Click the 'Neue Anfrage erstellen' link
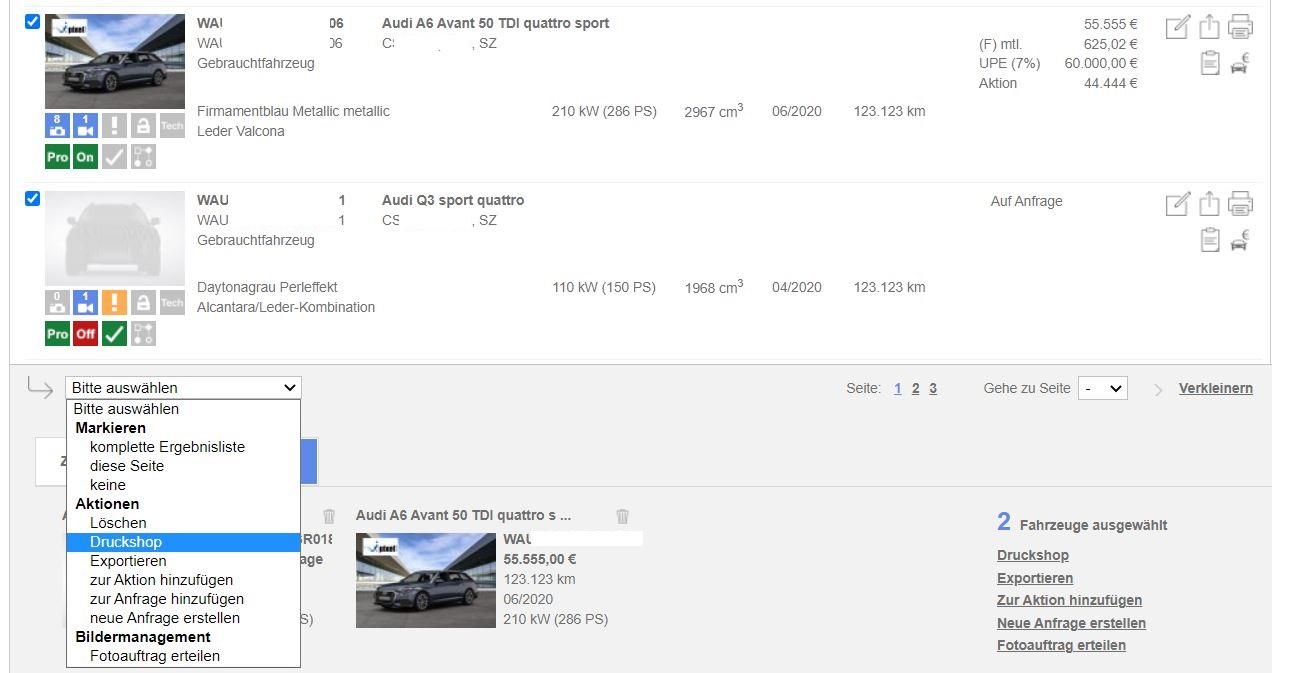This screenshot has width=1289, height=673. tap(1071, 624)
